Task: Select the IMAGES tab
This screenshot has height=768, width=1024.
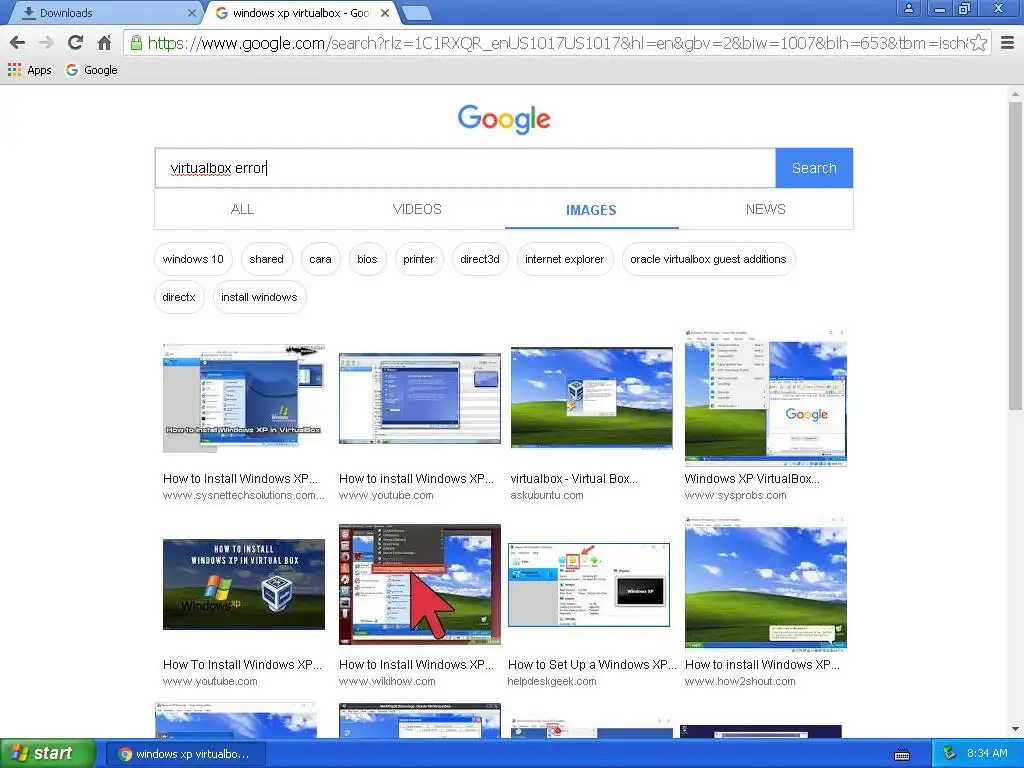Action: [591, 210]
